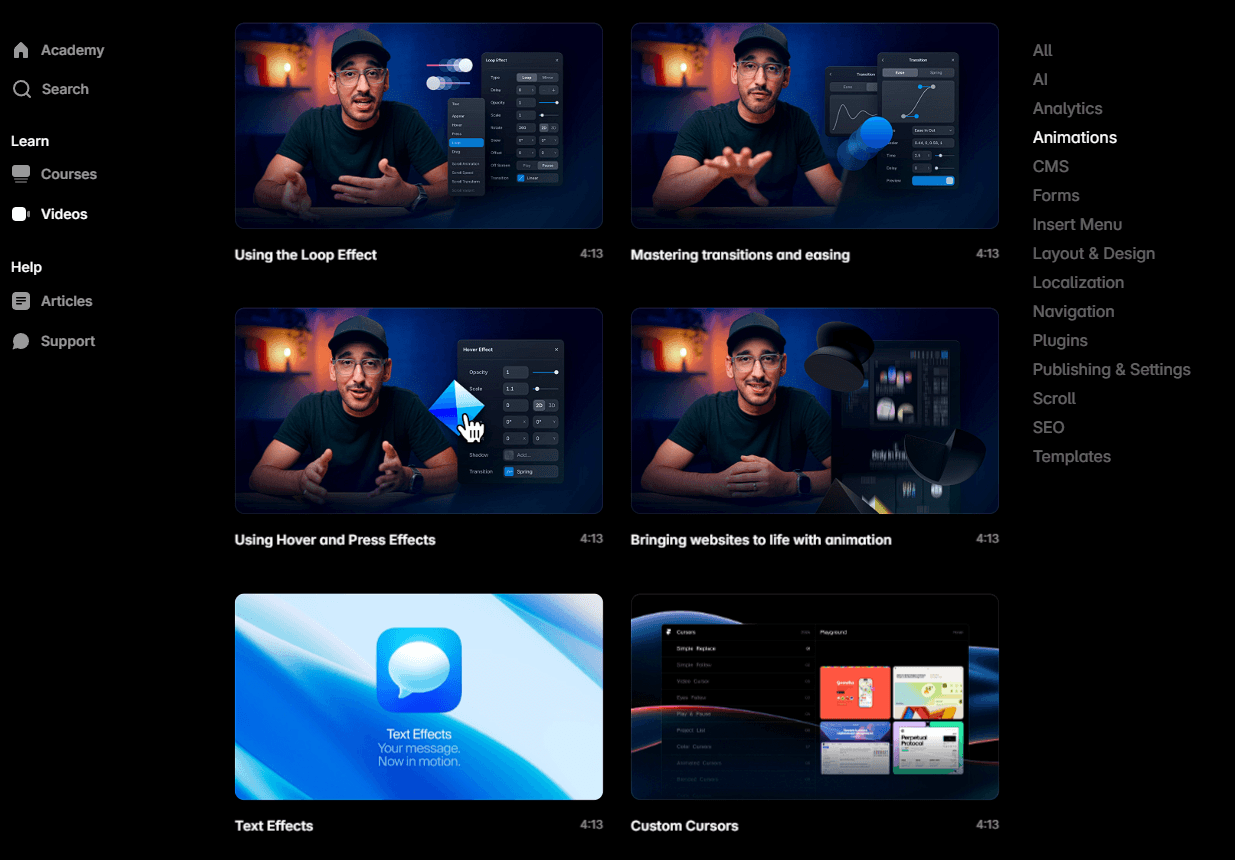Click the Videos camera icon
The width and height of the screenshot is (1235, 860).
coord(21,214)
